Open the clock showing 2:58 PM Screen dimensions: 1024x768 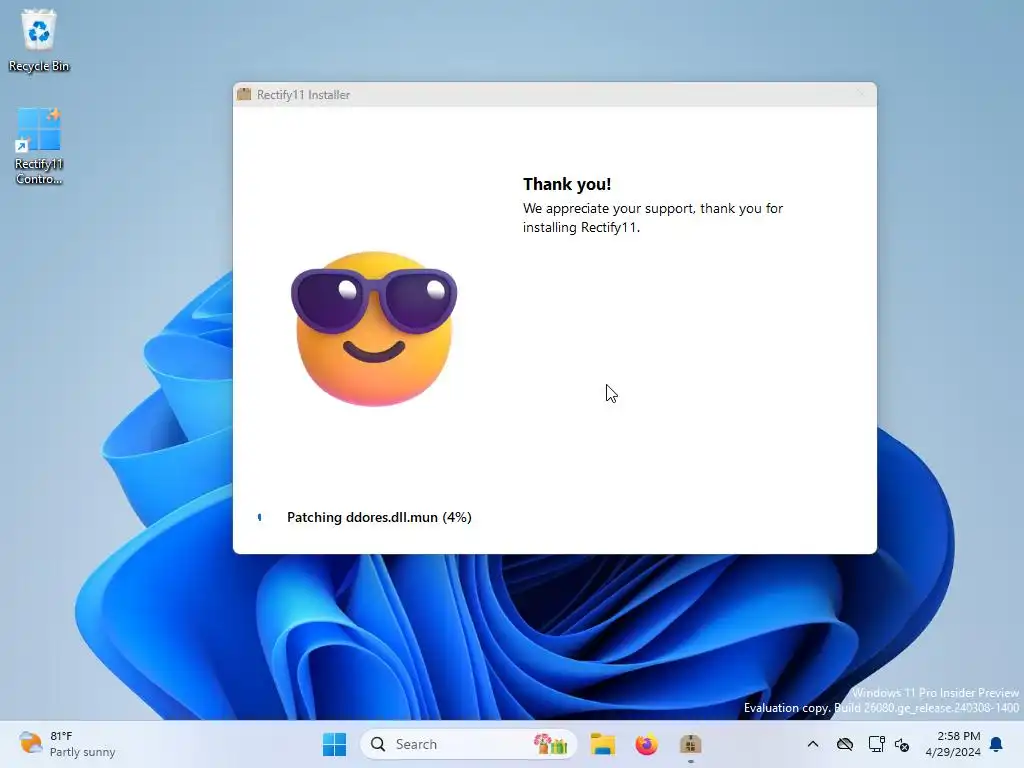pyautogui.click(x=953, y=744)
